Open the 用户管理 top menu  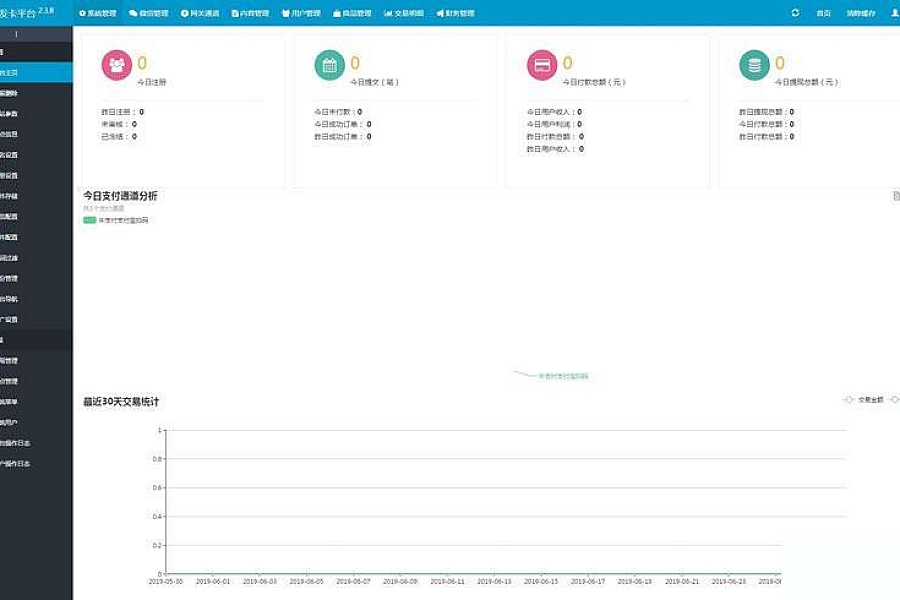301,13
